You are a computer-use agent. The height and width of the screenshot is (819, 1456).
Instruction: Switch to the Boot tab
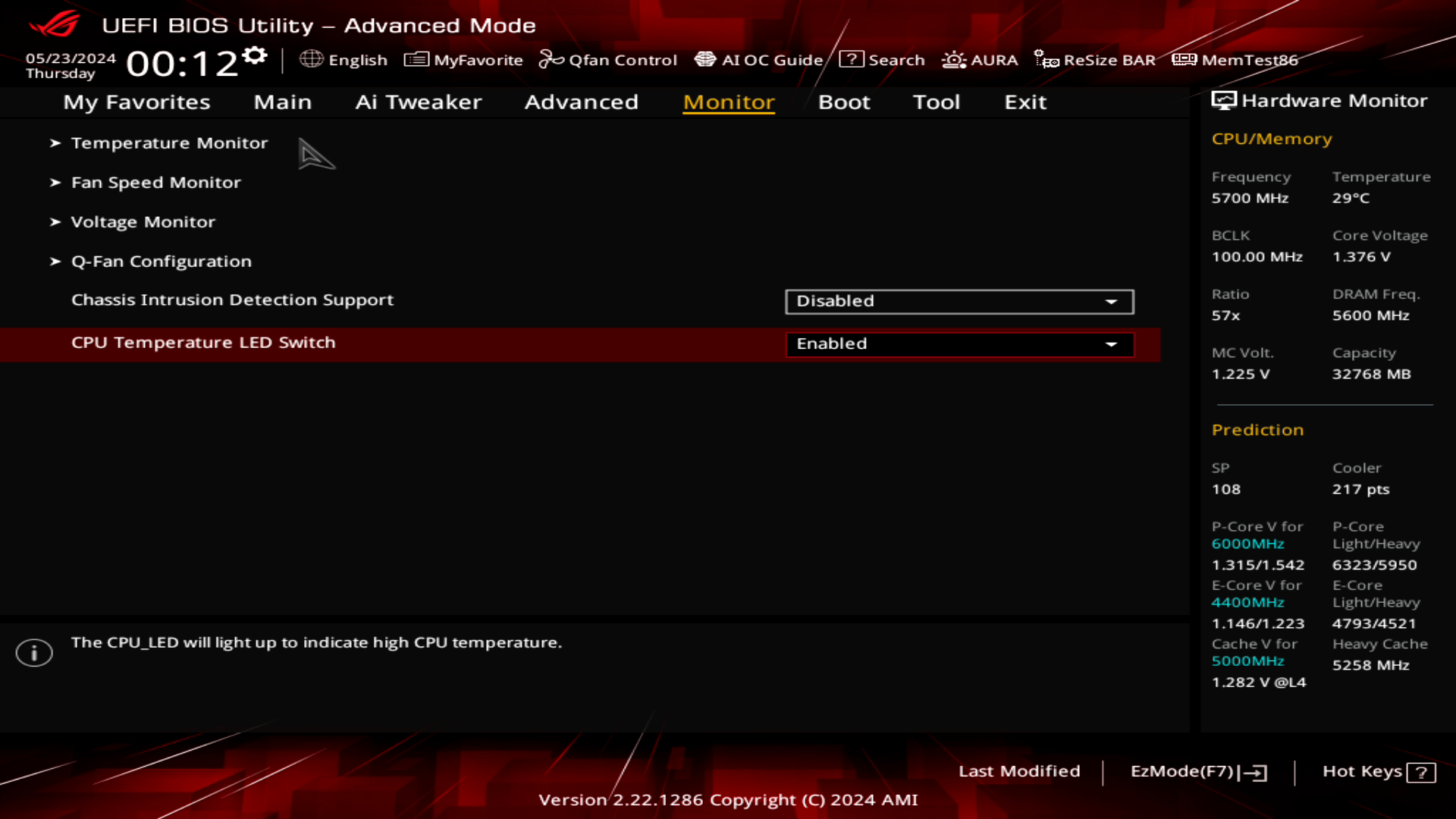click(x=843, y=102)
